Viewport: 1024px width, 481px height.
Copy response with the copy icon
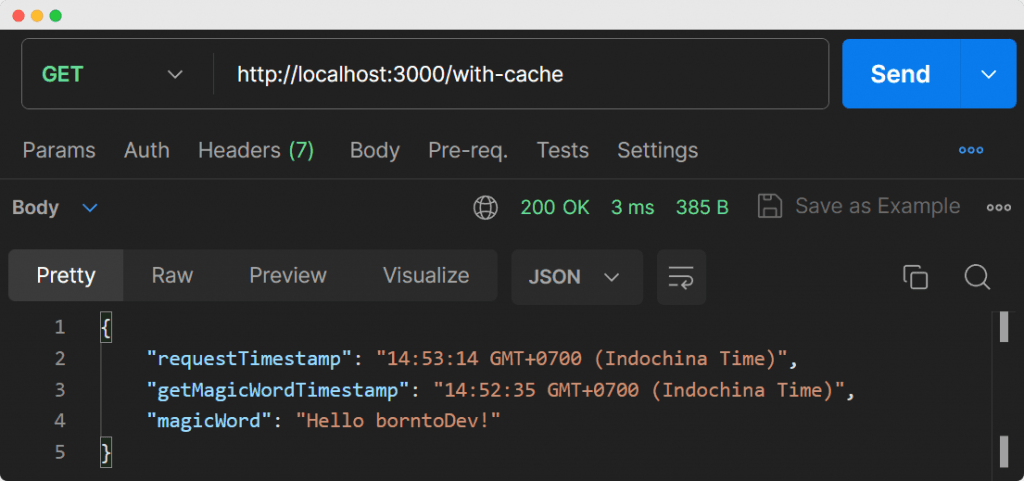(915, 277)
